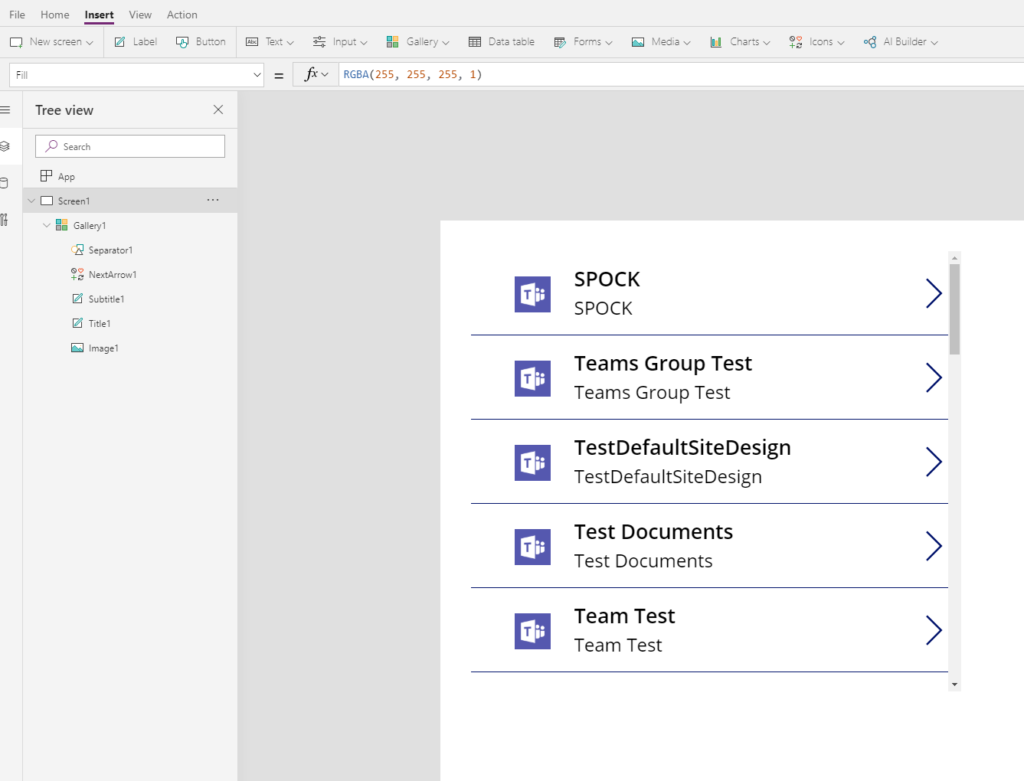Open the Advanced tools sidebar icon
The width and height of the screenshot is (1024, 781).
pos(5,220)
